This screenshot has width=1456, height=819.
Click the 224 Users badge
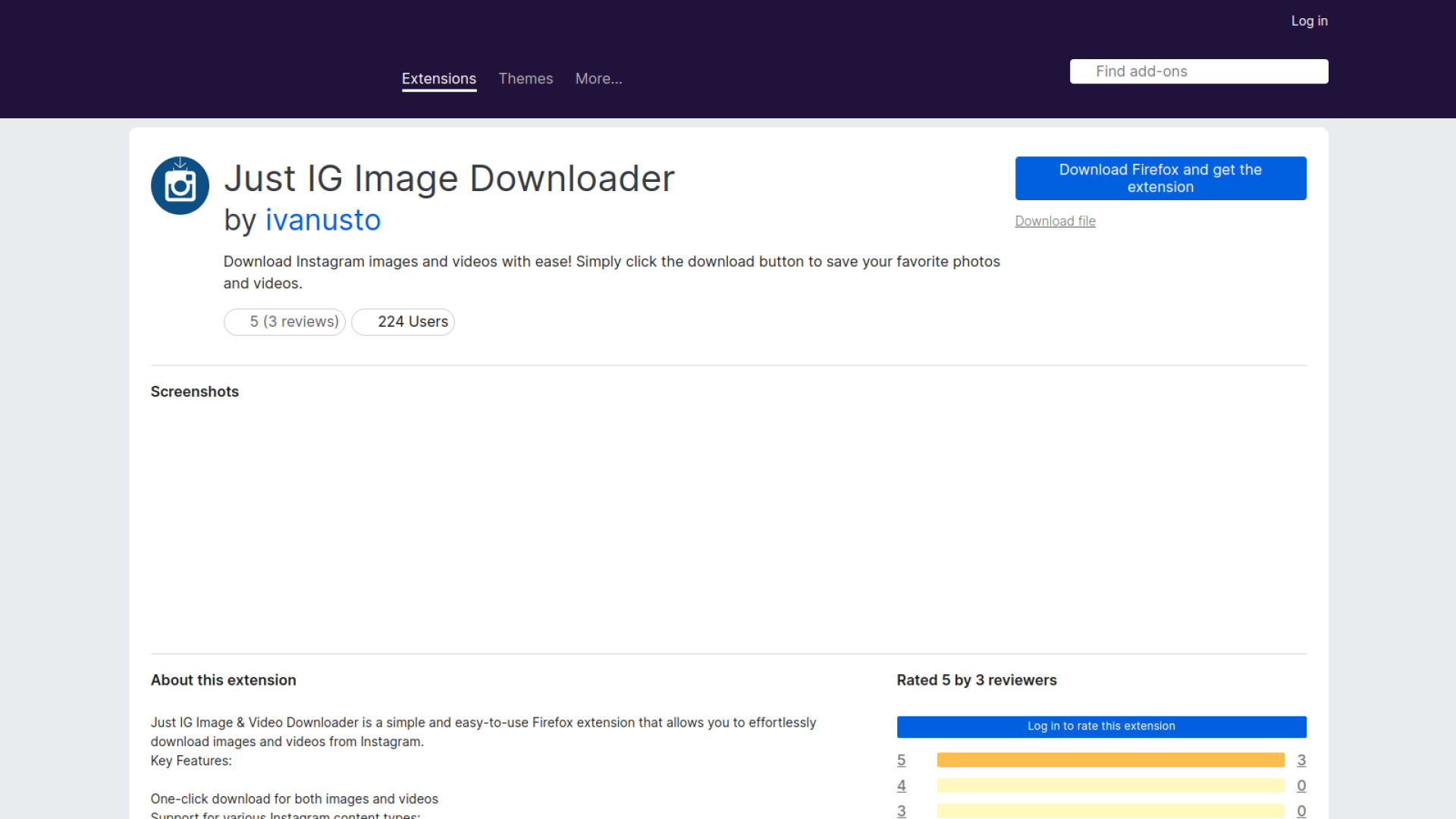[x=403, y=322]
